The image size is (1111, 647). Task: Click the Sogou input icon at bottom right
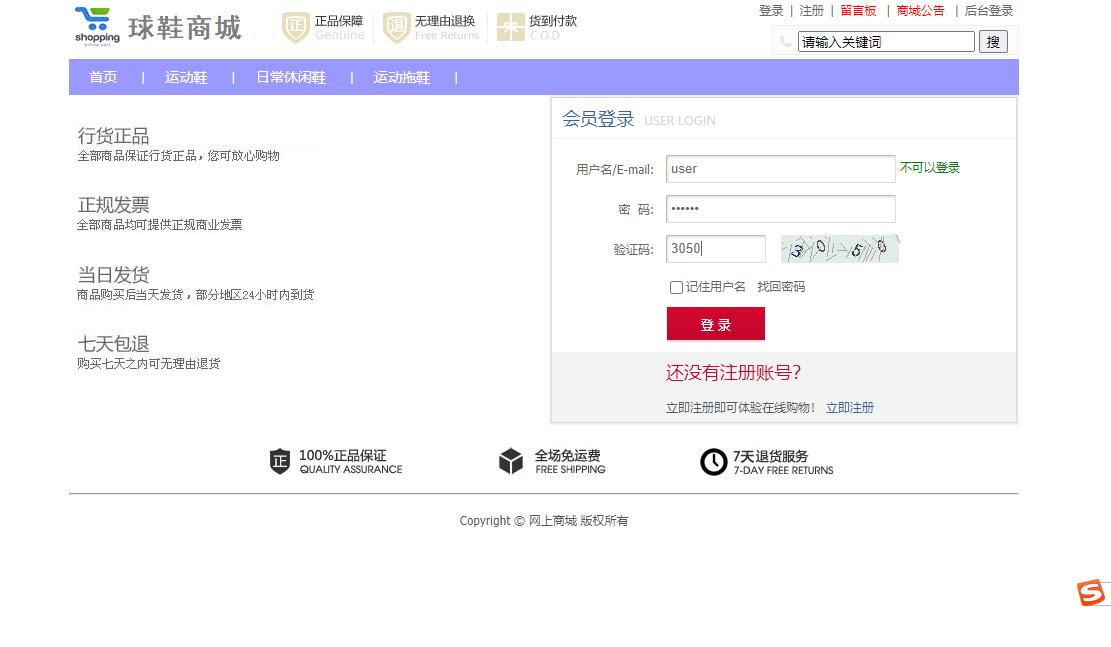(x=1092, y=593)
